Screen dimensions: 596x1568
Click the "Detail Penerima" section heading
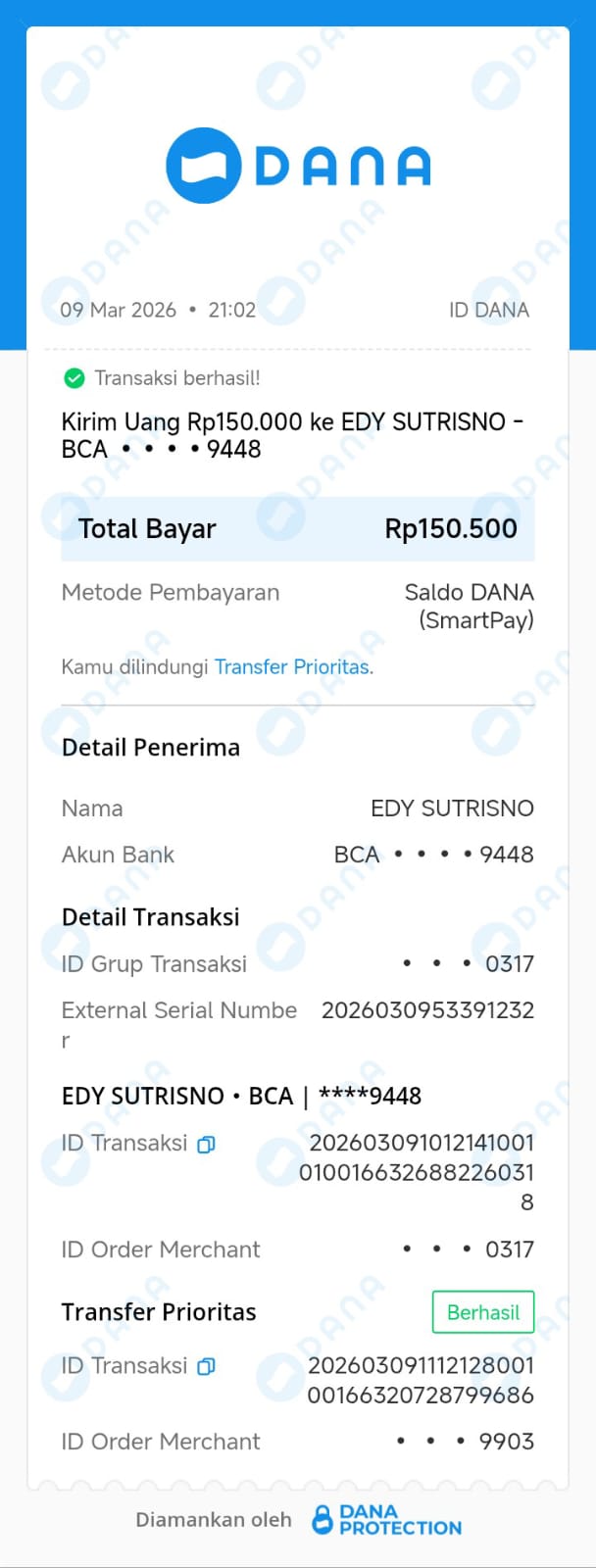150,748
